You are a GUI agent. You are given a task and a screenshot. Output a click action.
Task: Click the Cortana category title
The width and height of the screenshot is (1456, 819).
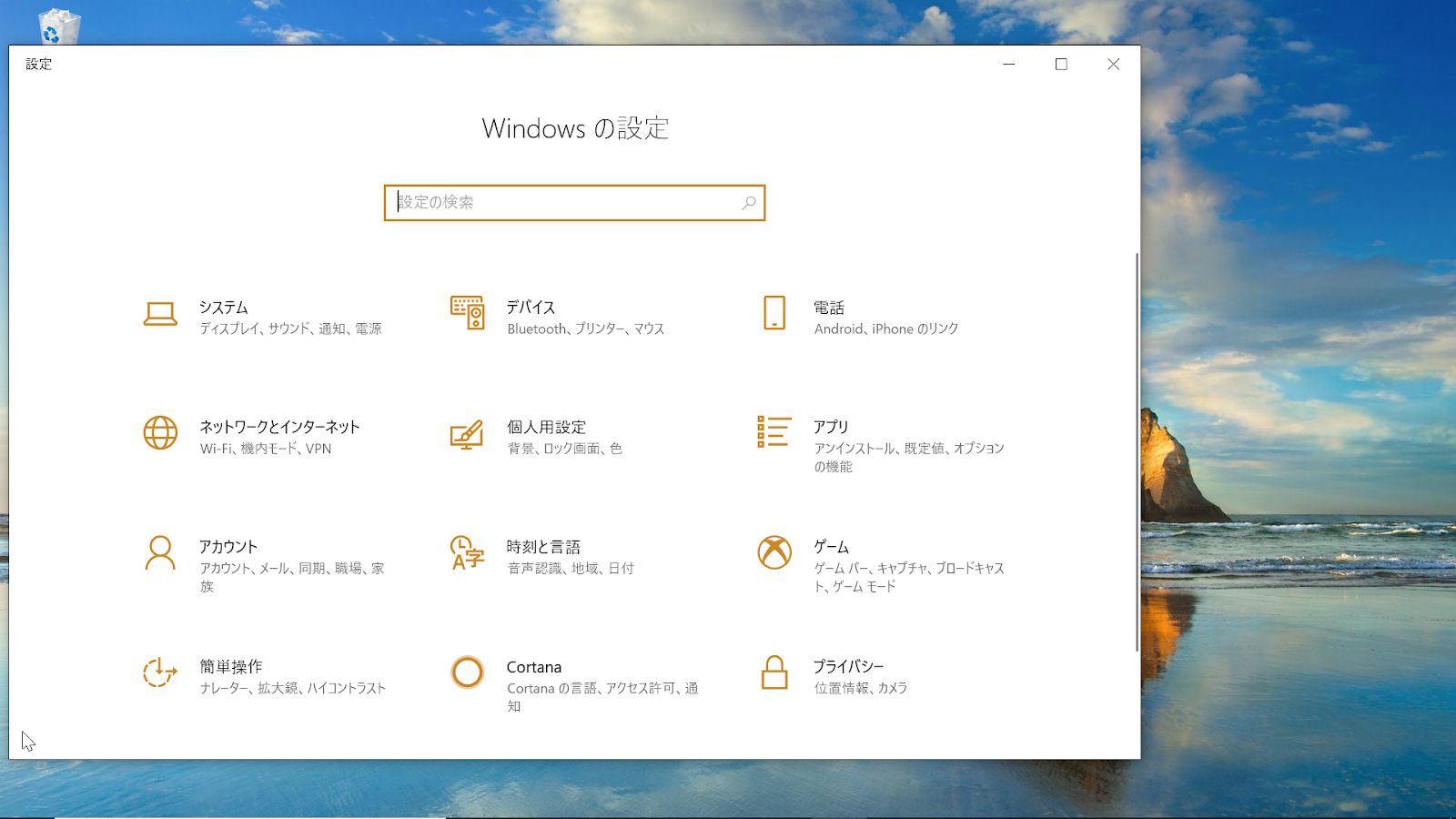534,667
